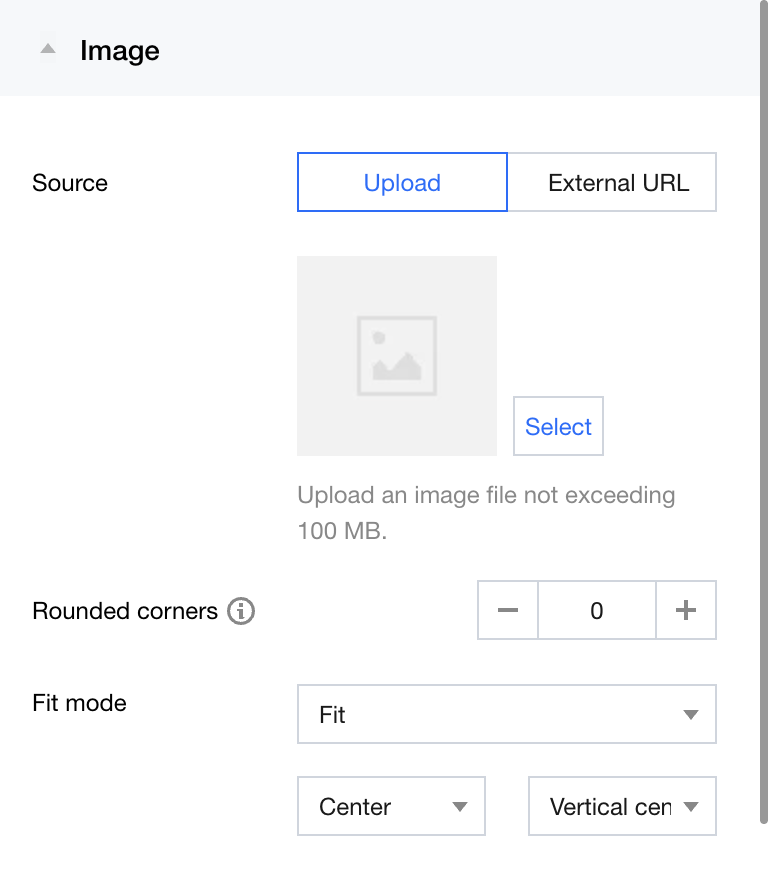The image size is (768, 882).
Task: Increase rounded corners with plus icon
Action: 686,610
